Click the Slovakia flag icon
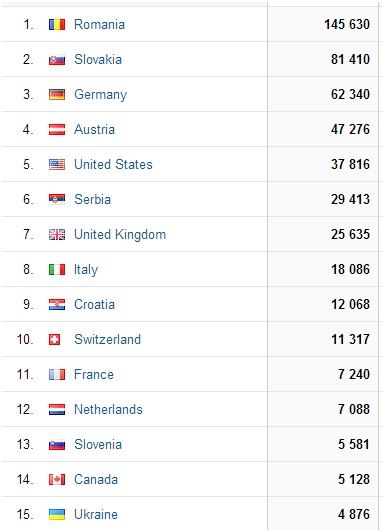Screen dimensions: 384x532 pos(57,60)
